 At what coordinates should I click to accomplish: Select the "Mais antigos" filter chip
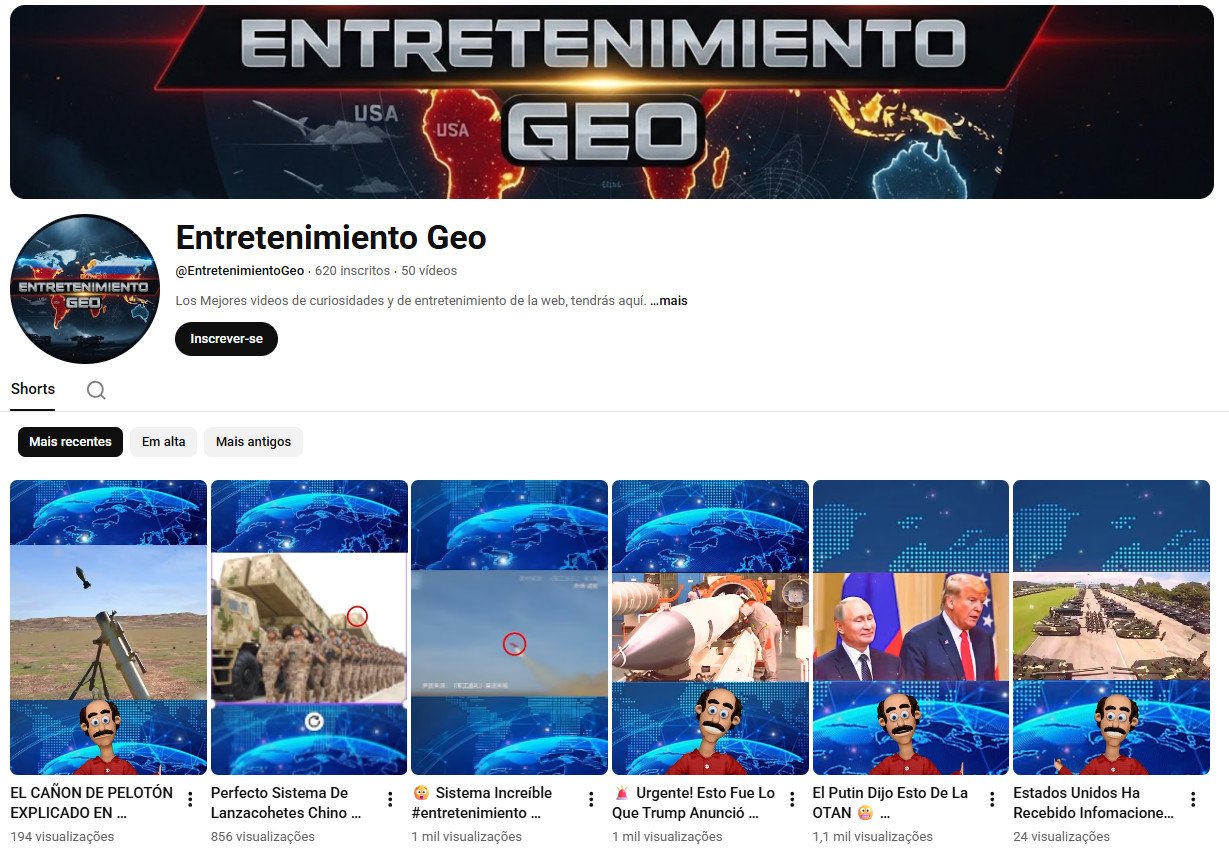[253, 441]
